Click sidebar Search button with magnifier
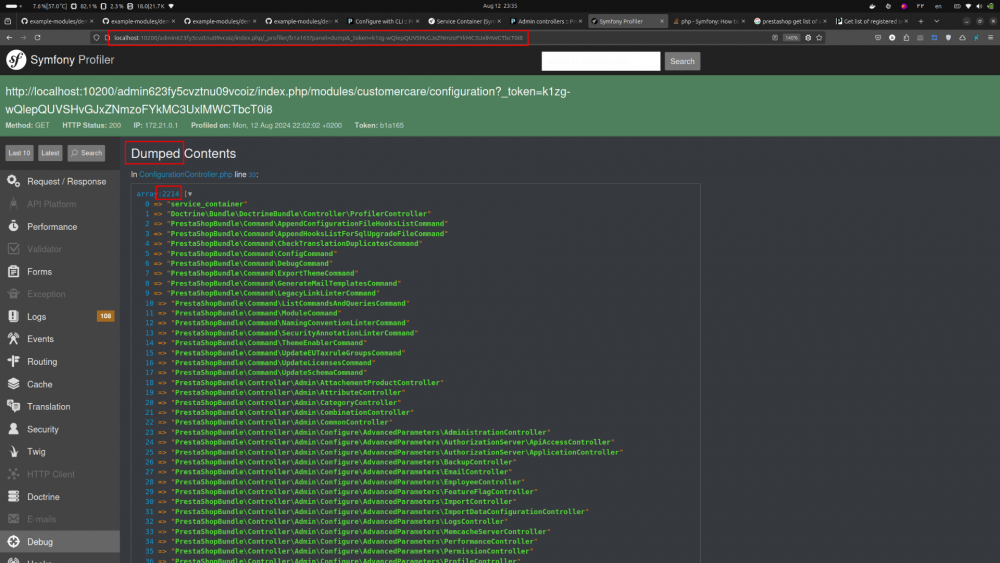1000x563 pixels. point(86,153)
